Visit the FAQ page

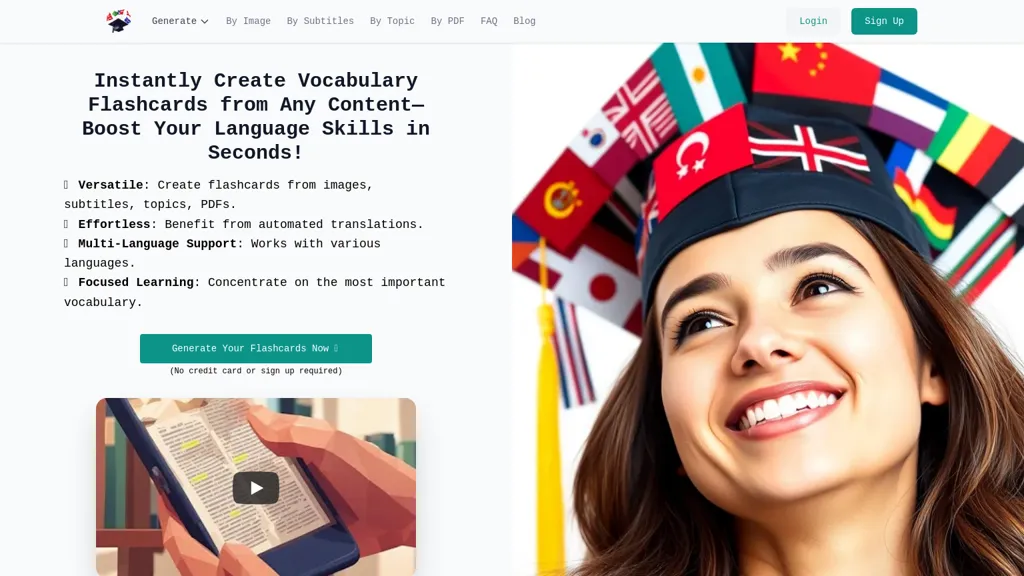click(x=488, y=21)
